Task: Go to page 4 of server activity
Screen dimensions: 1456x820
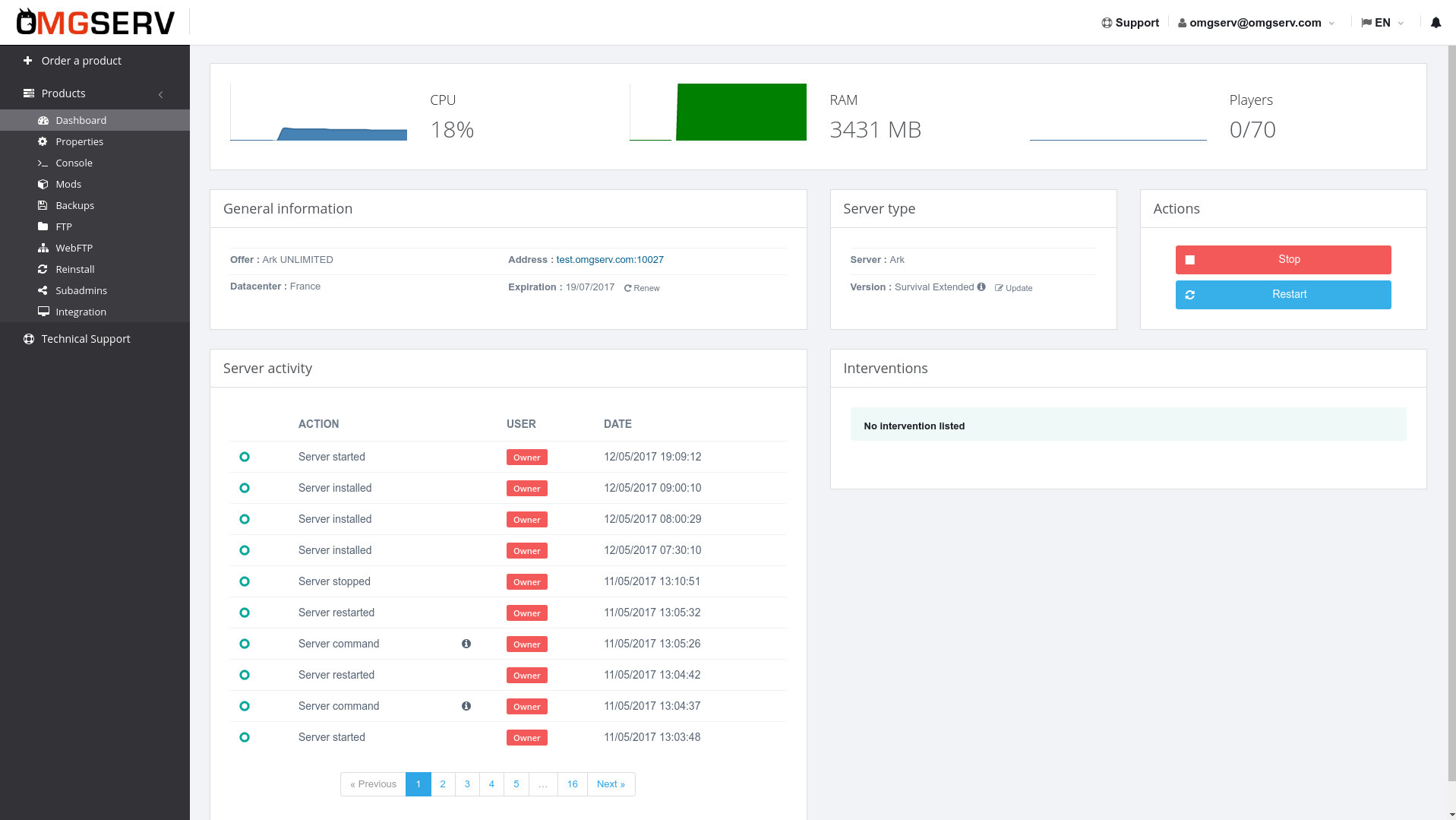Action: click(x=491, y=784)
